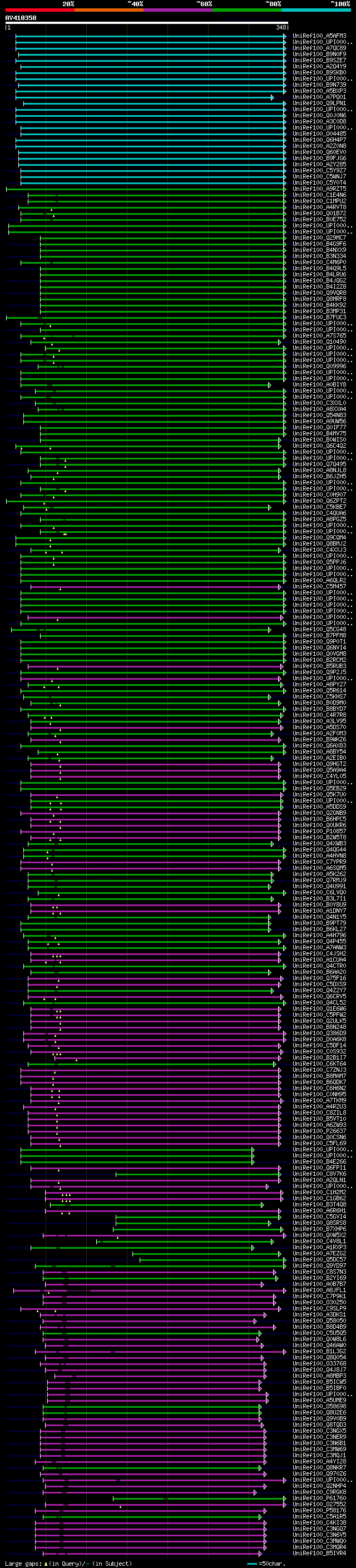Select the label UniRef100_Q54N83
Image resolution: width=356 pixels, height=1568 pixels.
pyautogui.click(x=319, y=415)
